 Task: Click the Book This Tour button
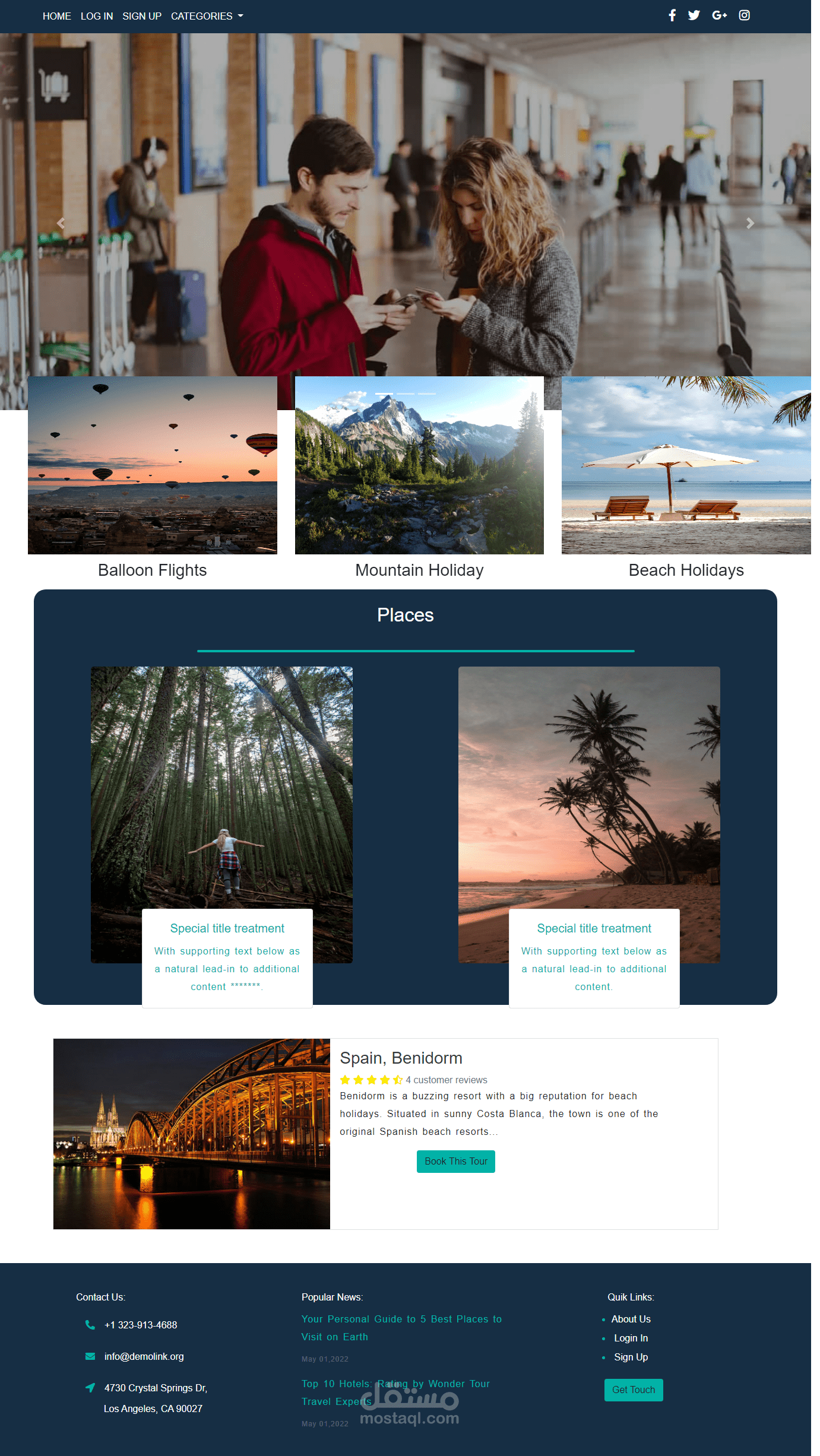point(456,1162)
